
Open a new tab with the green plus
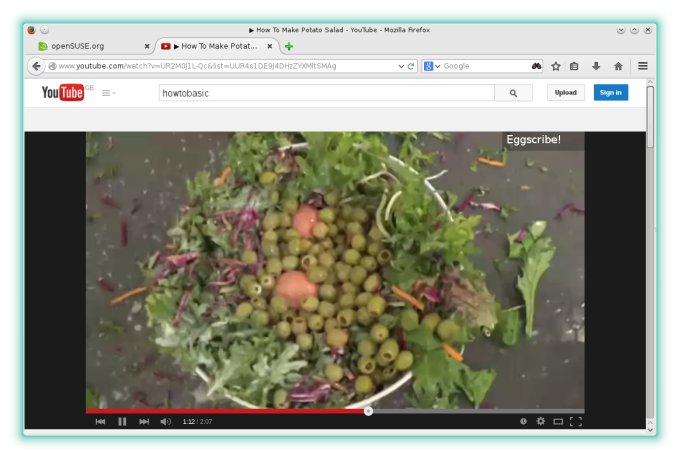(x=289, y=46)
